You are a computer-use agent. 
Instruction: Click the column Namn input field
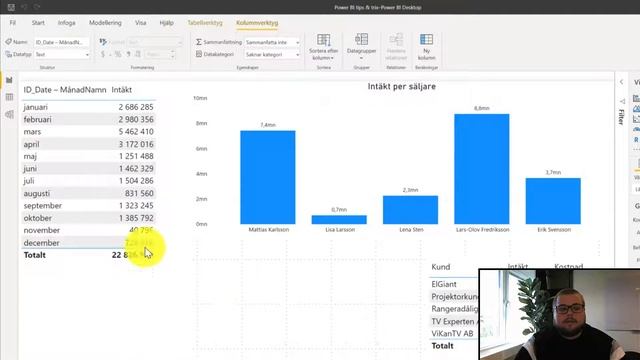tap(62, 42)
